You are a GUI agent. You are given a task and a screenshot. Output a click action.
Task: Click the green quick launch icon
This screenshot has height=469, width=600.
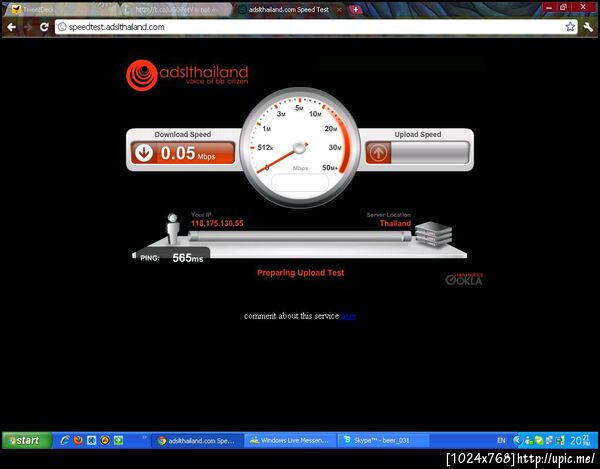tap(118, 441)
